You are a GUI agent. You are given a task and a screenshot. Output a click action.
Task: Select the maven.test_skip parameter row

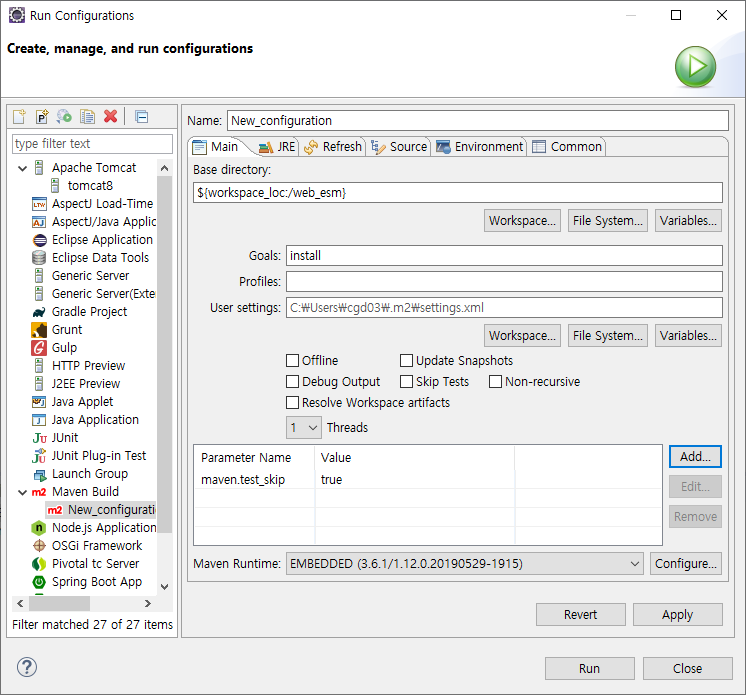[x=428, y=480]
